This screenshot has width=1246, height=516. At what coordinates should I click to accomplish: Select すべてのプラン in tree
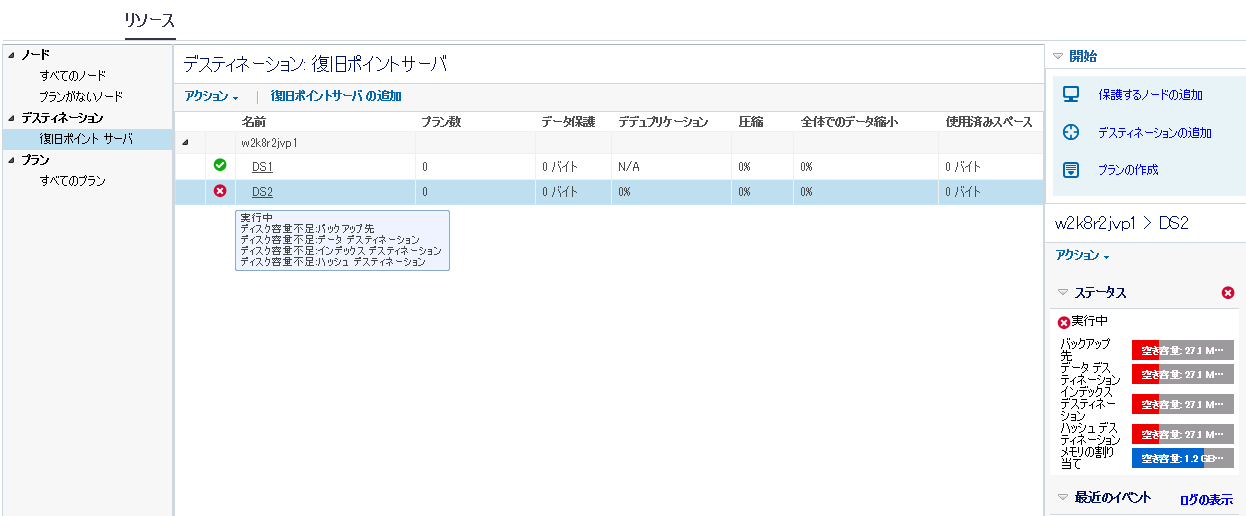click(x=72, y=181)
